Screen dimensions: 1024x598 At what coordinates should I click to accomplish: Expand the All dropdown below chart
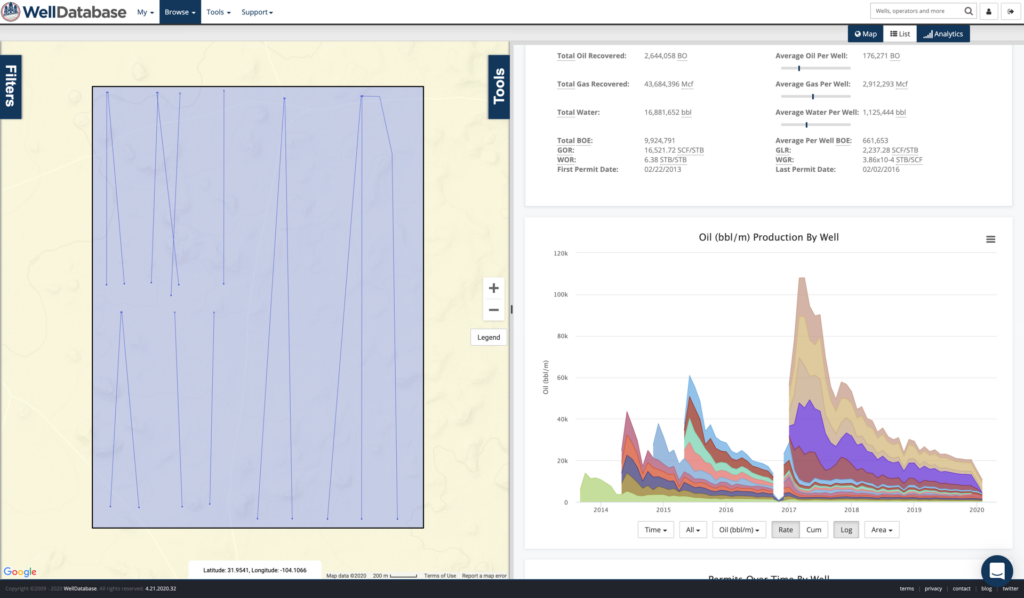click(x=692, y=529)
